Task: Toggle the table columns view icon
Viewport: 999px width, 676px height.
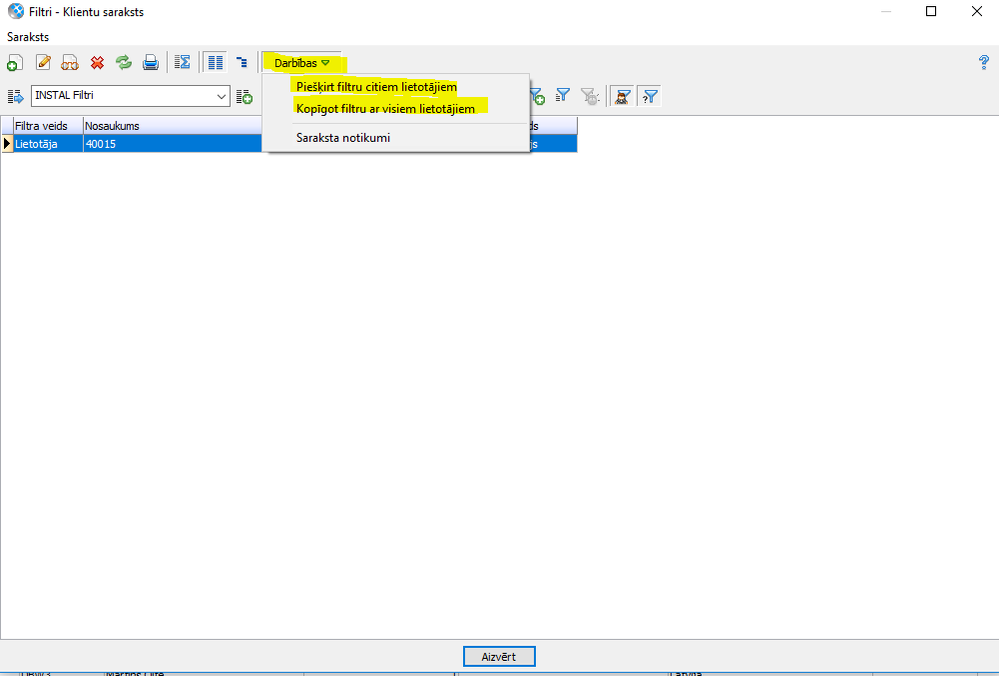Action: [x=215, y=62]
